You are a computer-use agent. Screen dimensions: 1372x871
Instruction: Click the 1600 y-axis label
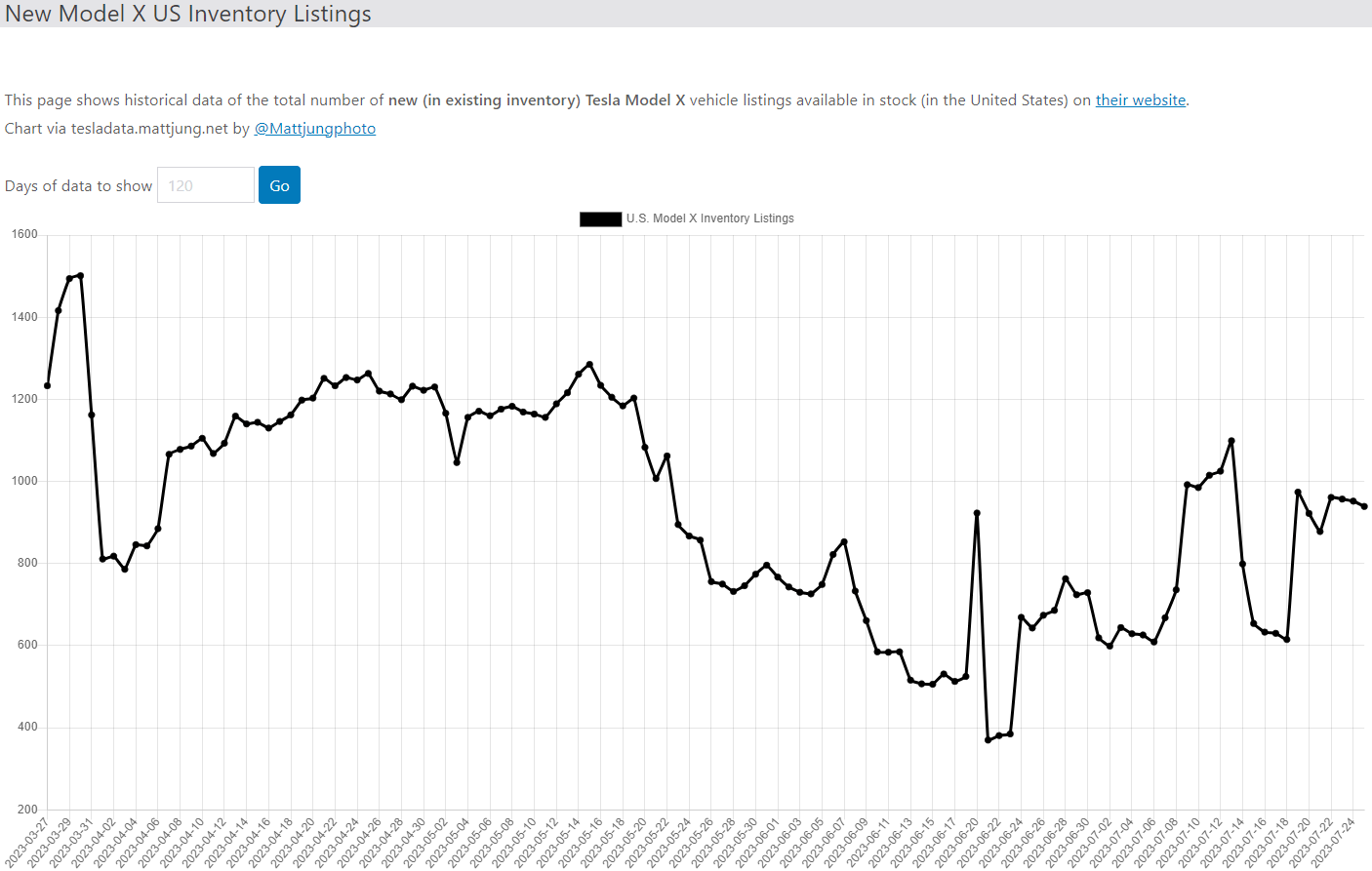(25, 234)
